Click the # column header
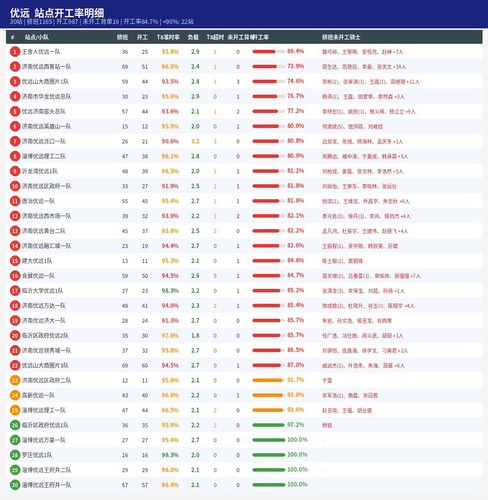The image size is (488, 500). click(x=12, y=37)
